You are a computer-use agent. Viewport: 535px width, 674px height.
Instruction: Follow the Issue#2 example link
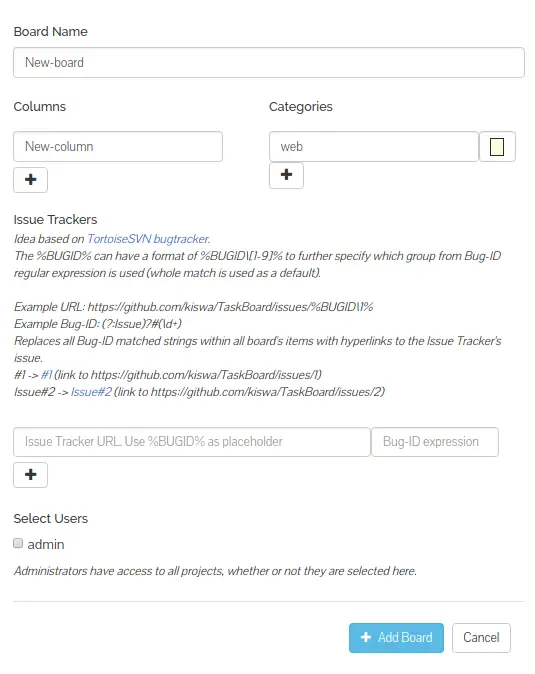(91, 392)
